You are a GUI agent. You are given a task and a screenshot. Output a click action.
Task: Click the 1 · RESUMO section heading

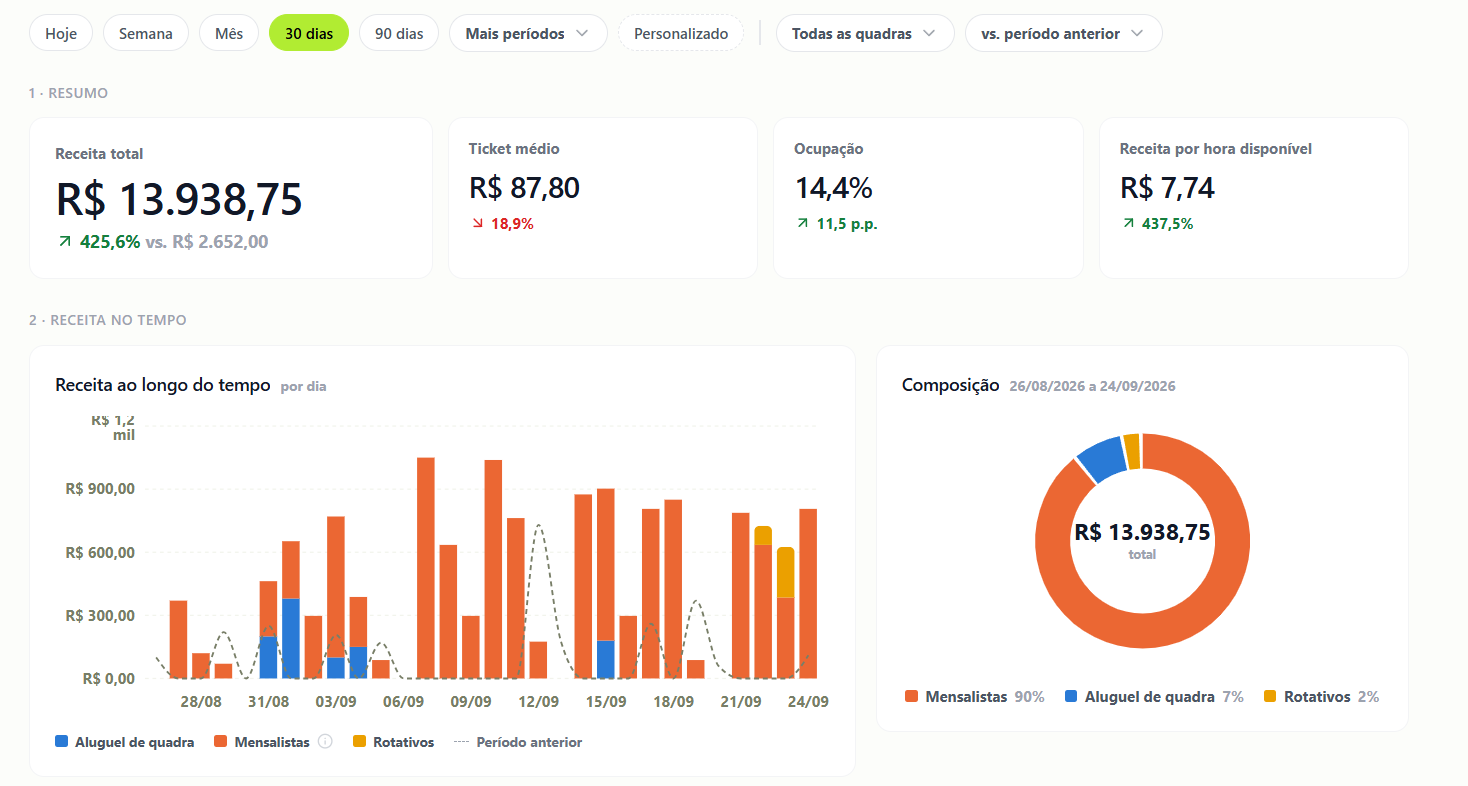(x=68, y=93)
